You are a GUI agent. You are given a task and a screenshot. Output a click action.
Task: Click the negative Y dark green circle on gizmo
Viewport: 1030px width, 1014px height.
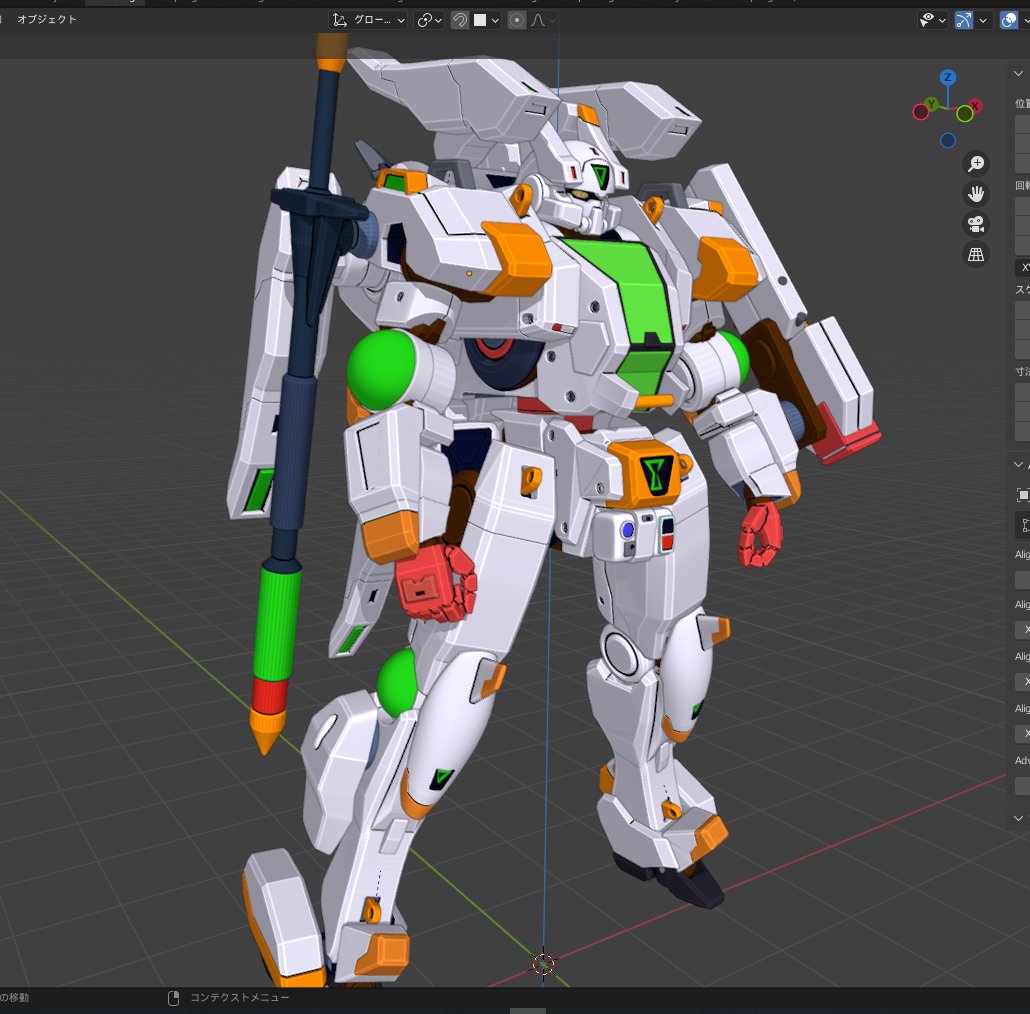(964, 114)
